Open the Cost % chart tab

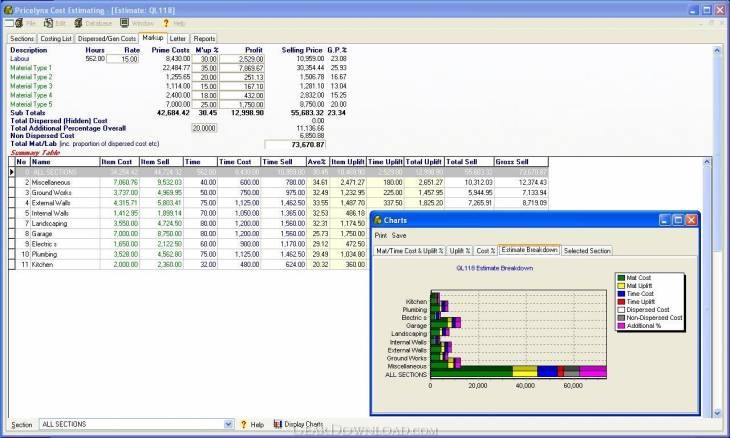pyautogui.click(x=485, y=251)
